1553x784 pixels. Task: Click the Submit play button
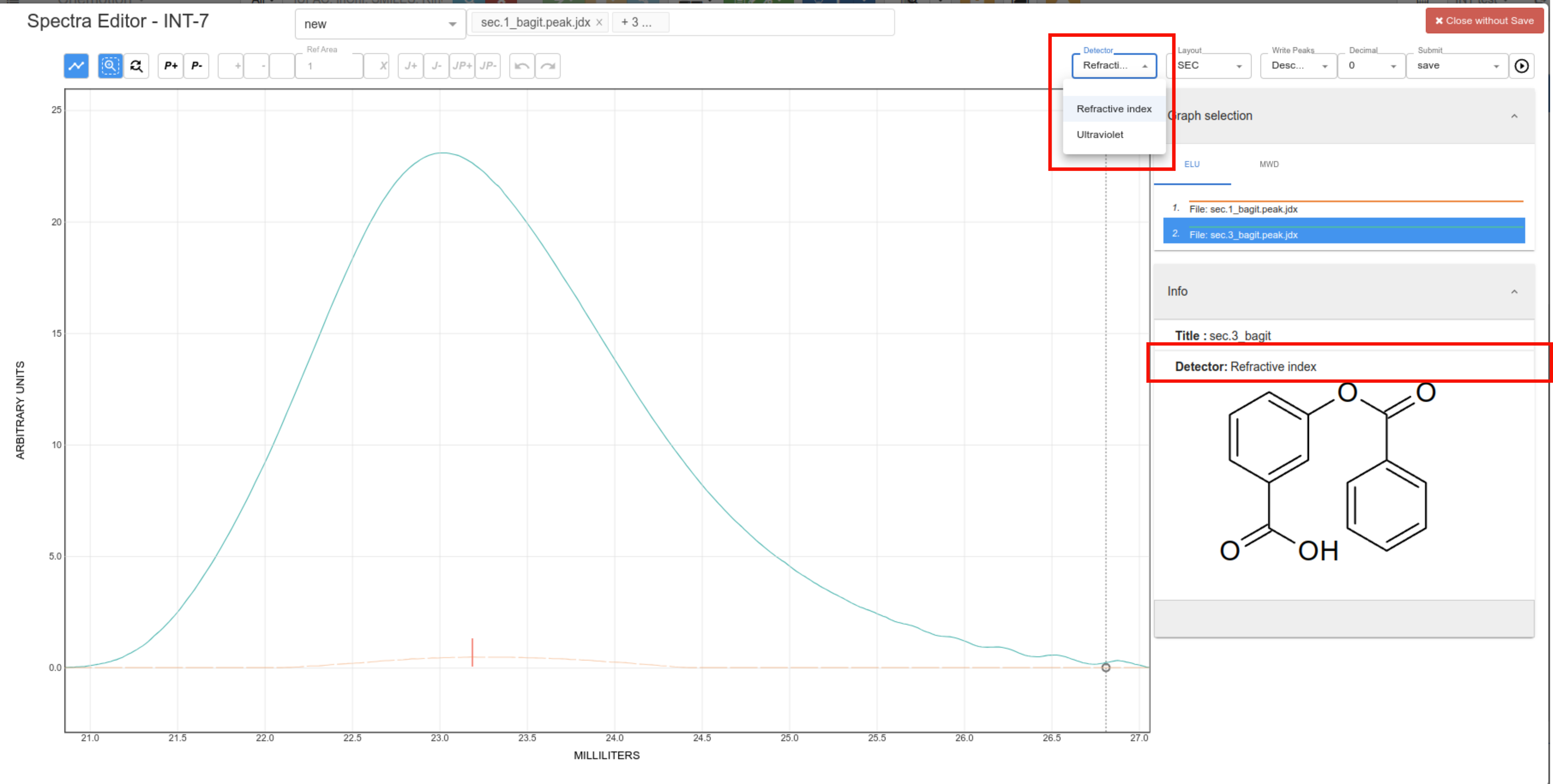[1522, 66]
